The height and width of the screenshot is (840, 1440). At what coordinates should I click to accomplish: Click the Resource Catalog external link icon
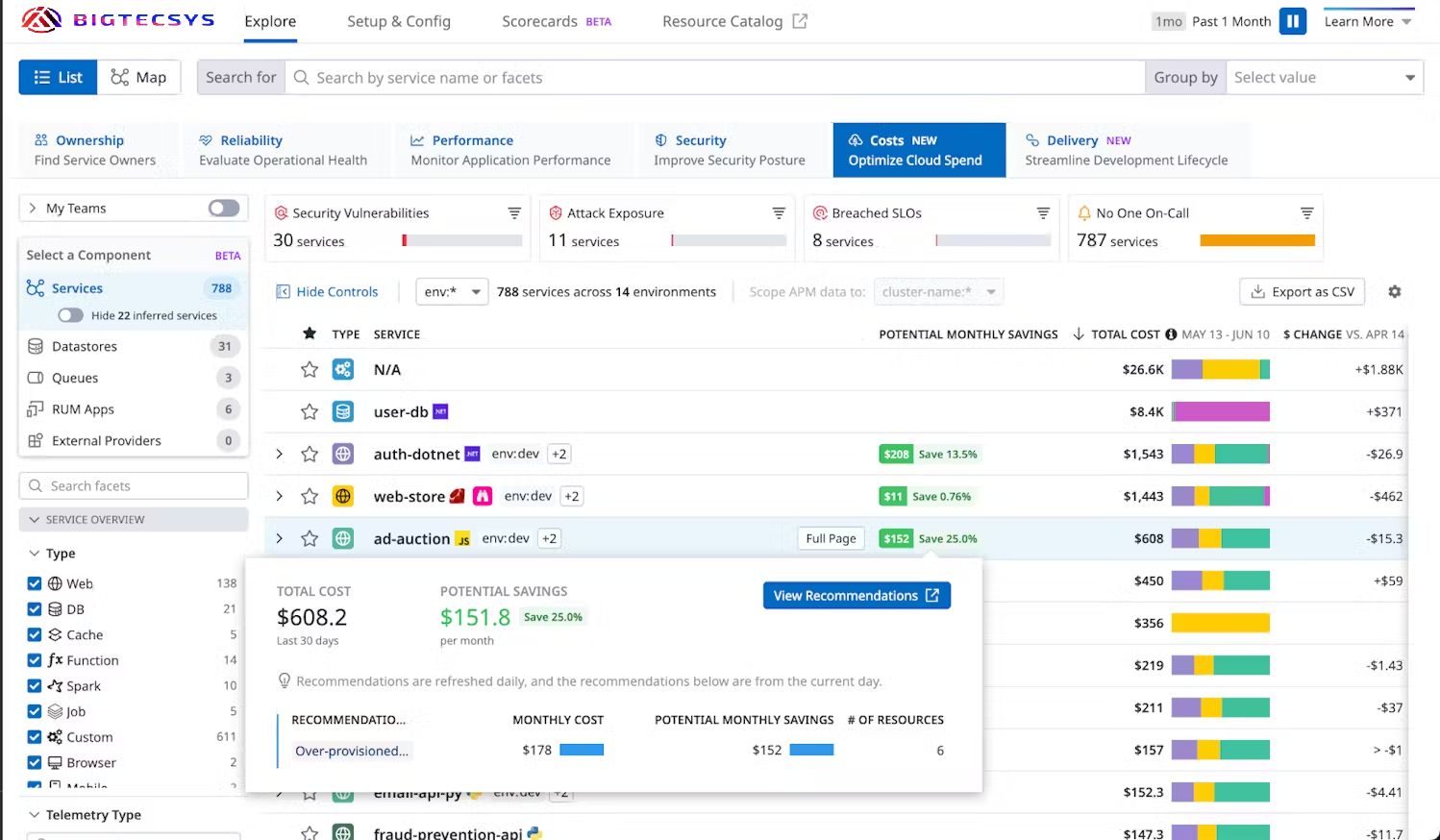tap(800, 21)
